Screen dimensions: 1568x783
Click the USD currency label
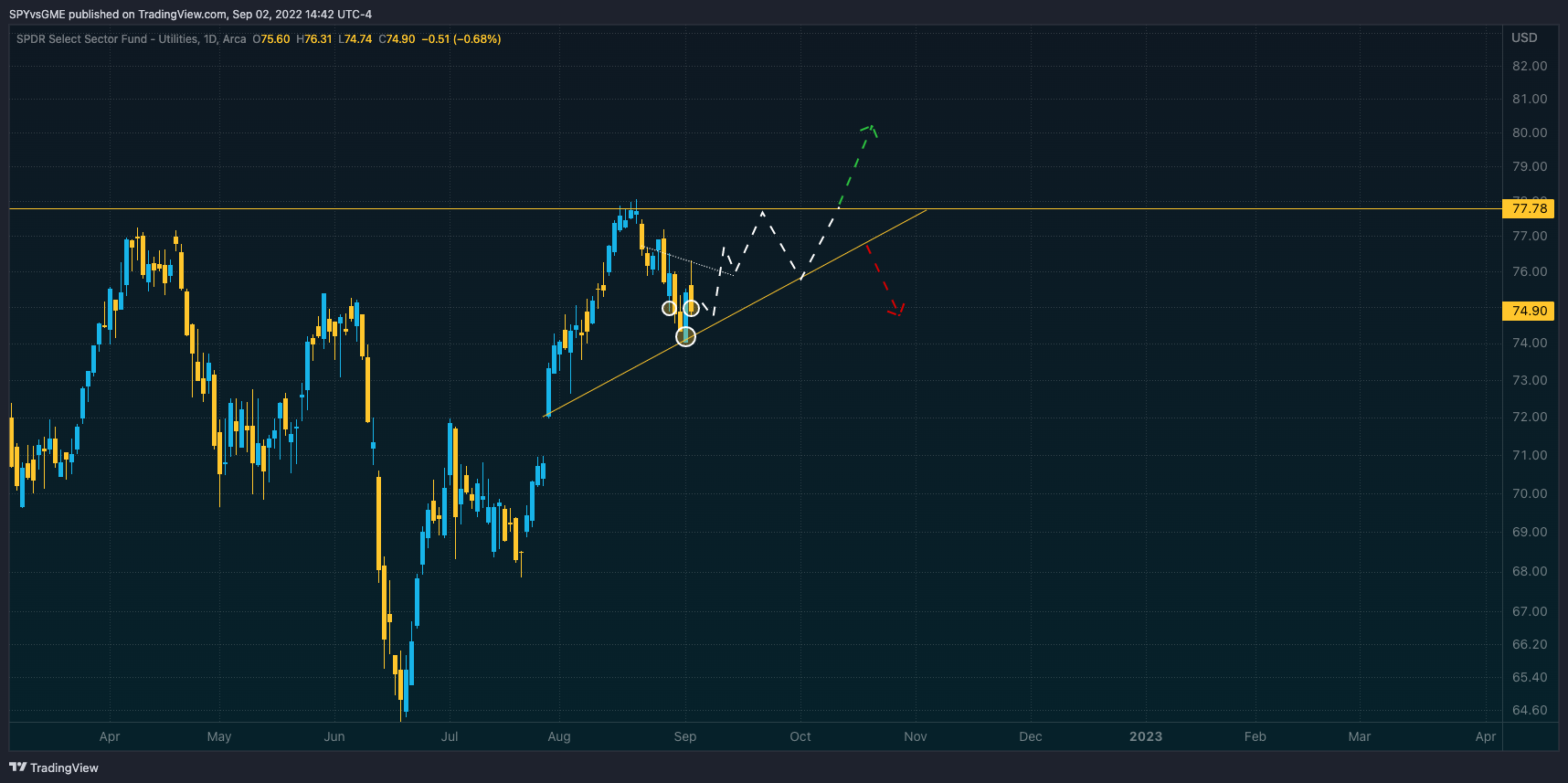tap(1524, 37)
